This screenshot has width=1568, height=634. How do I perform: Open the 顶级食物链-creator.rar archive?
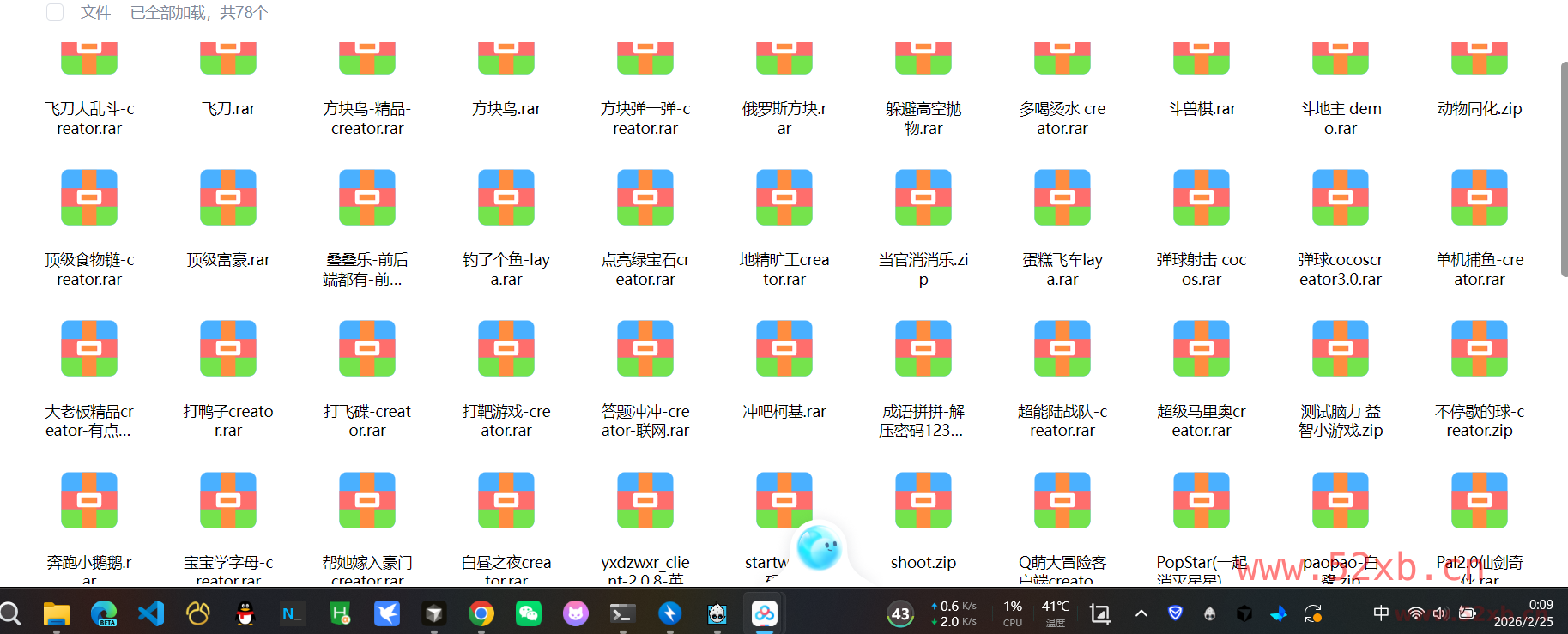(x=89, y=197)
